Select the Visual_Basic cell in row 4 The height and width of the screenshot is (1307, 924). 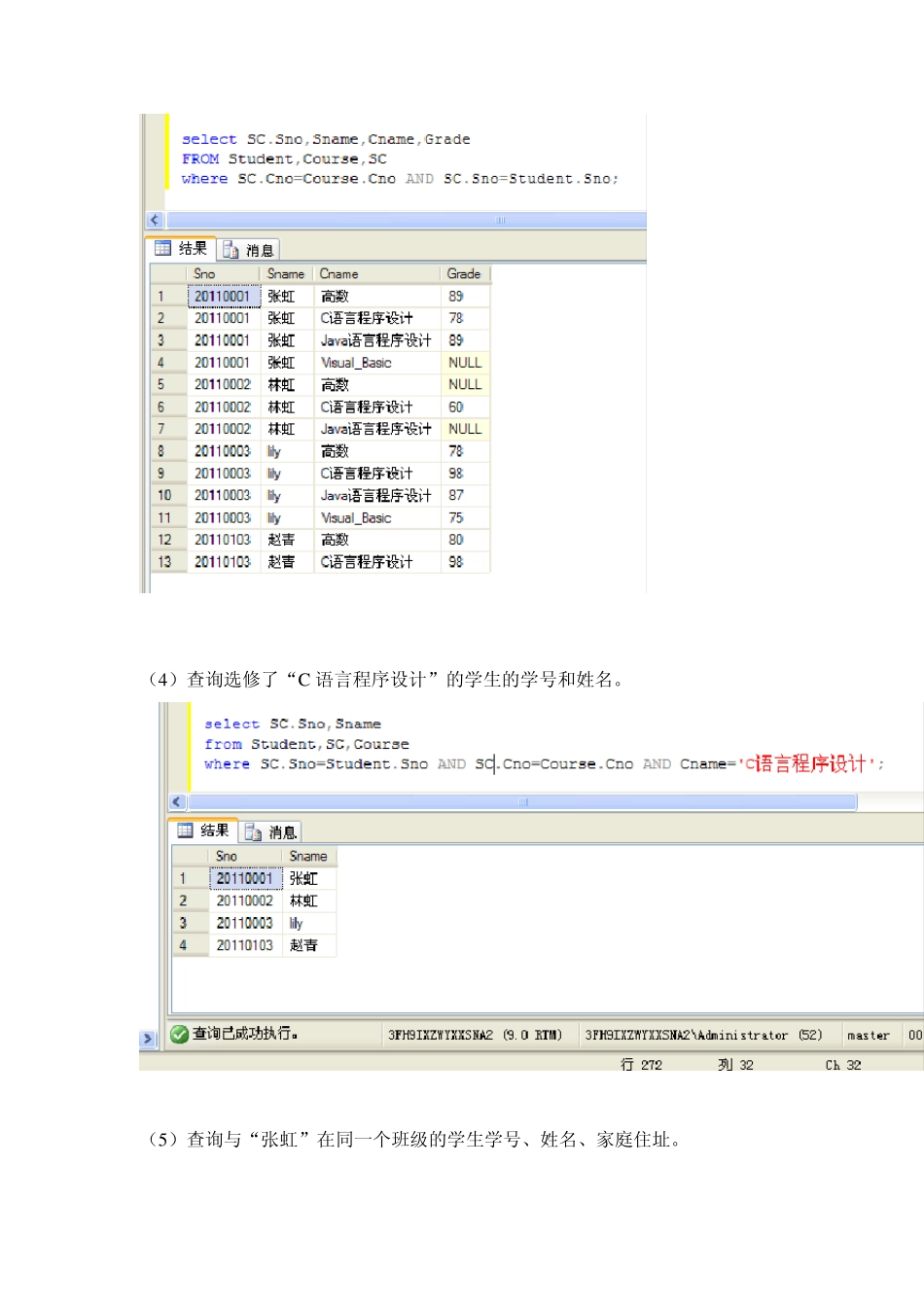(376, 363)
